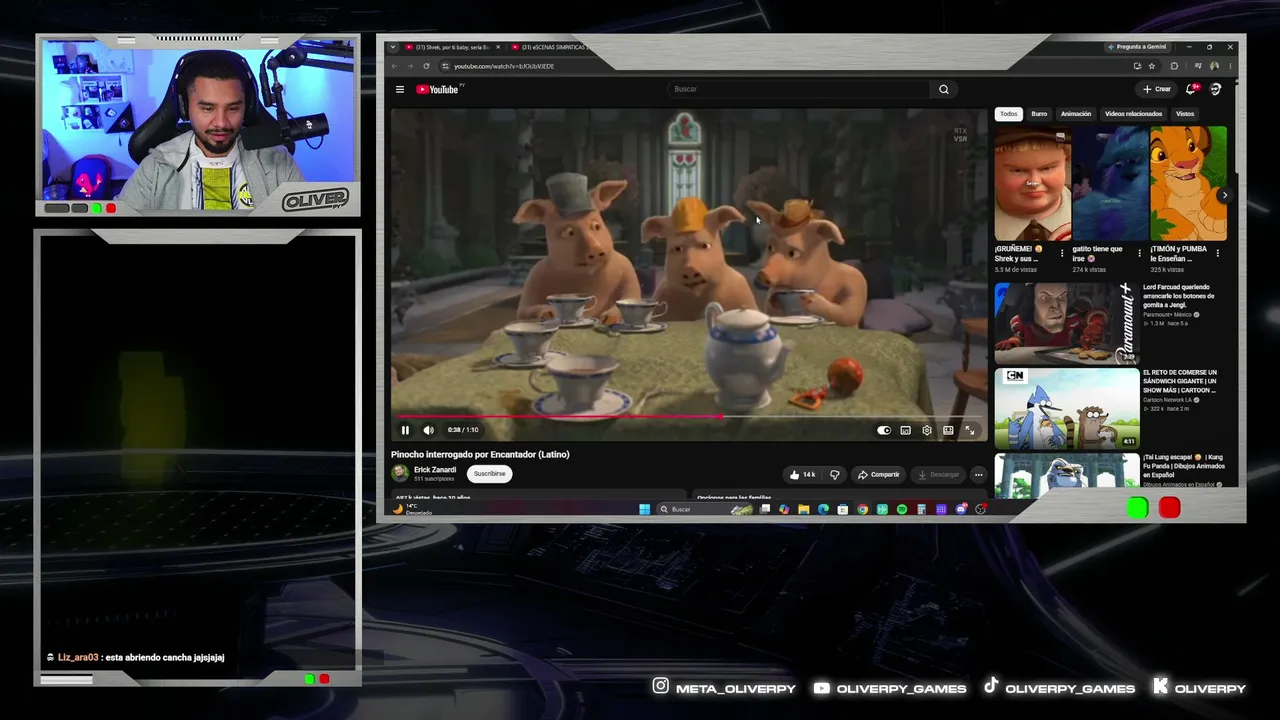Screen dimensions: 1280x720
Task: Open the browser extensions puzzle icon
Action: point(1174,66)
